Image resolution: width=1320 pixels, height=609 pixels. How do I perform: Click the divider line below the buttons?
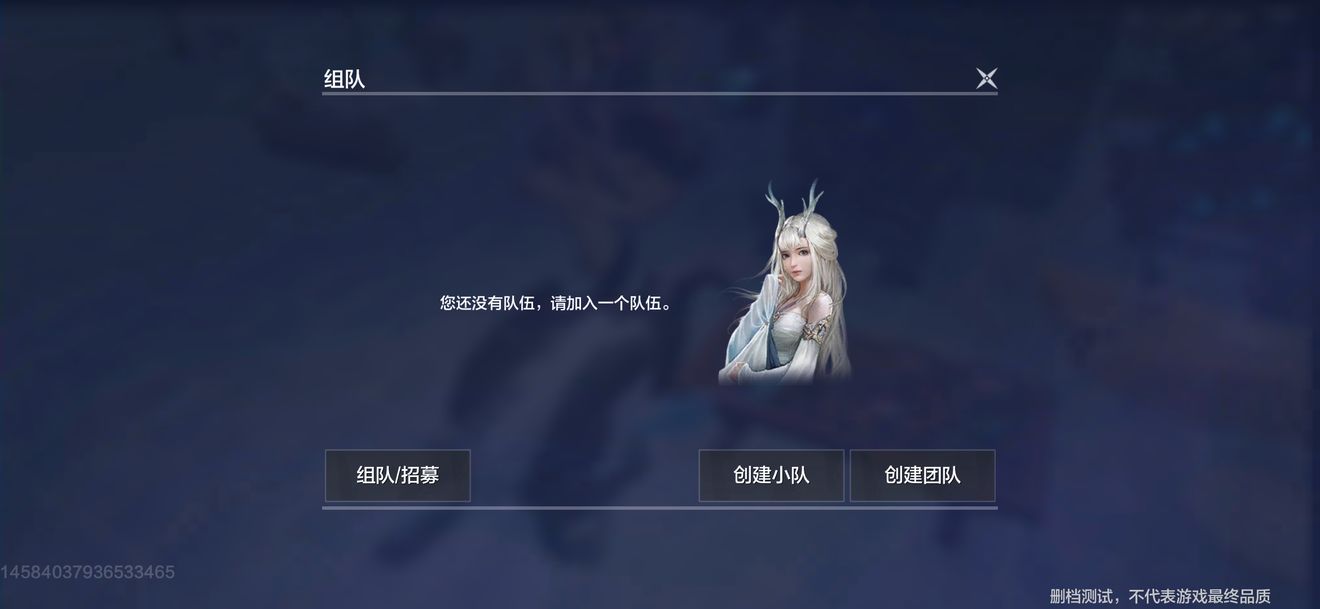[x=660, y=508]
